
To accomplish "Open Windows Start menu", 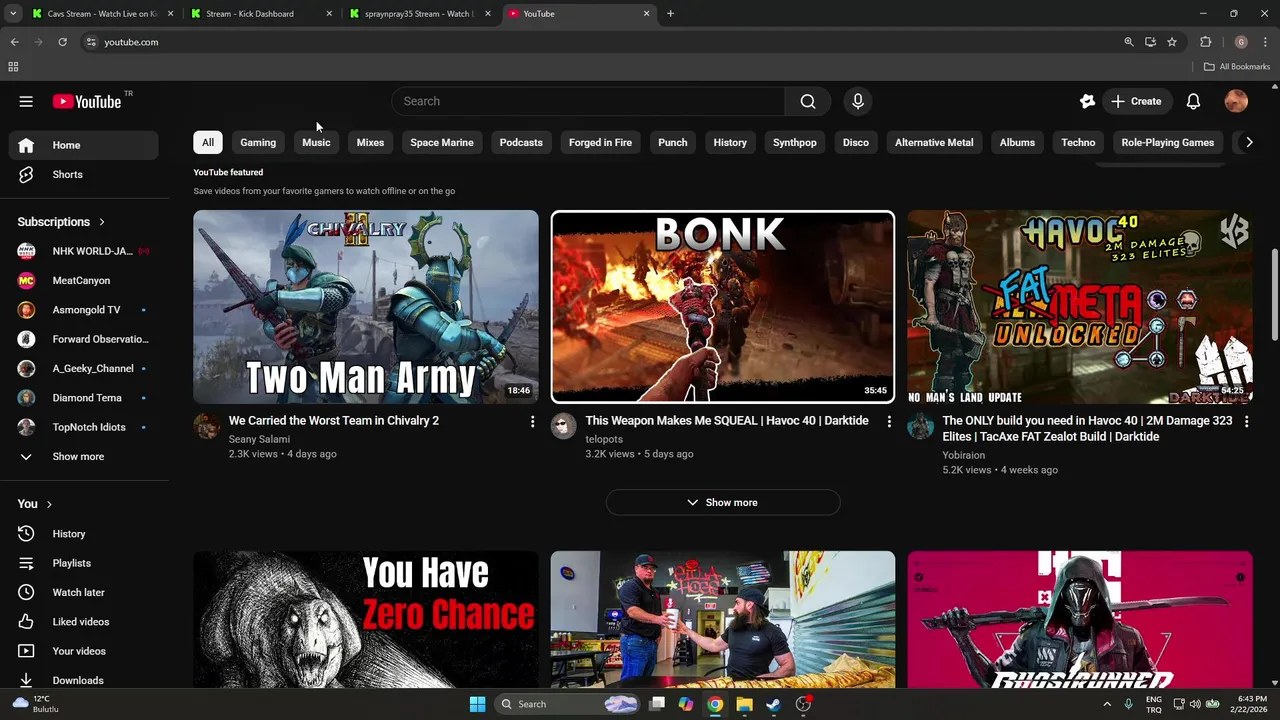I will pos(477,704).
